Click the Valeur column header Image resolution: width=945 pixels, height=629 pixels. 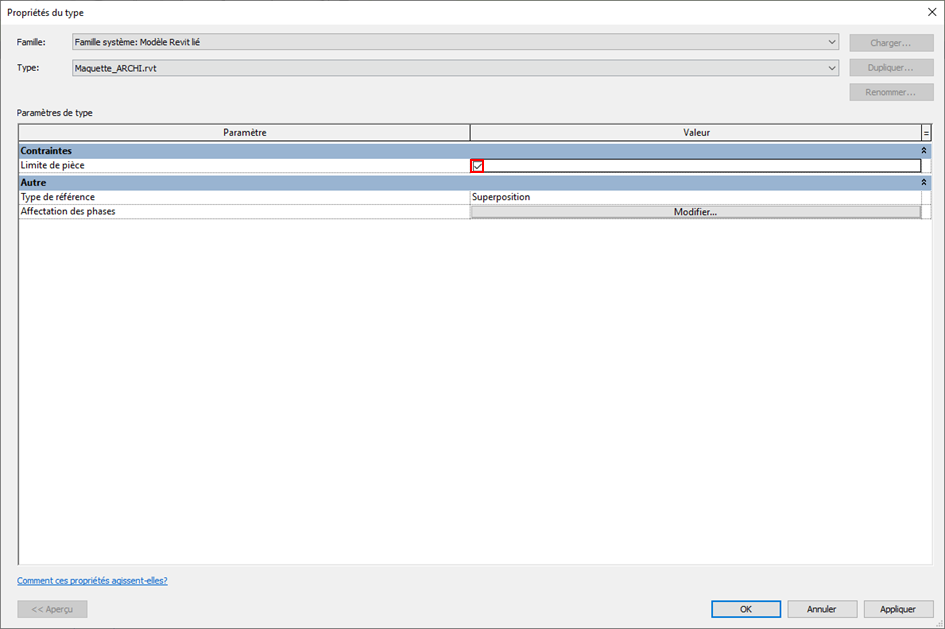pyautogui.click(x=695, y=133)
